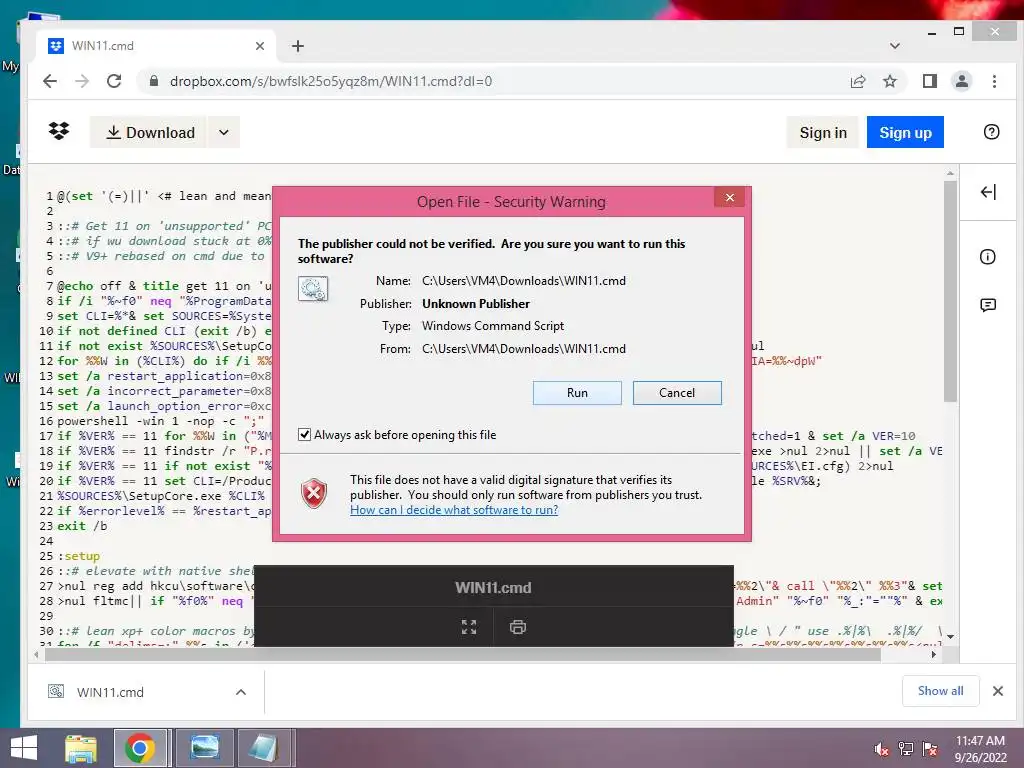The width and height of the screenshot is (1024, 768).
Task: Click the ':setup' label on line 25
Action: 79,556
